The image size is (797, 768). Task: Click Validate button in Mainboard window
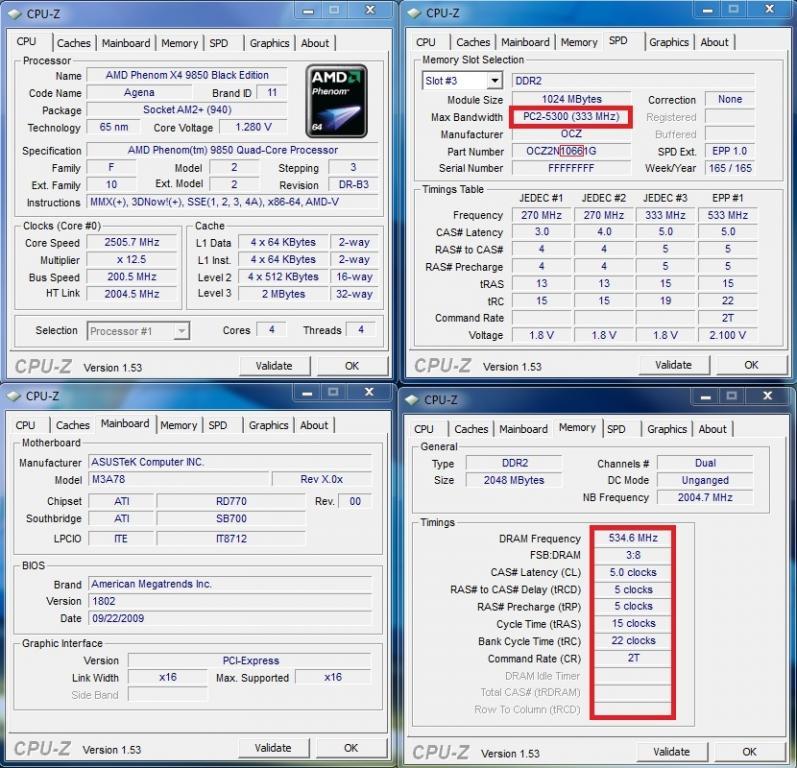273,748
